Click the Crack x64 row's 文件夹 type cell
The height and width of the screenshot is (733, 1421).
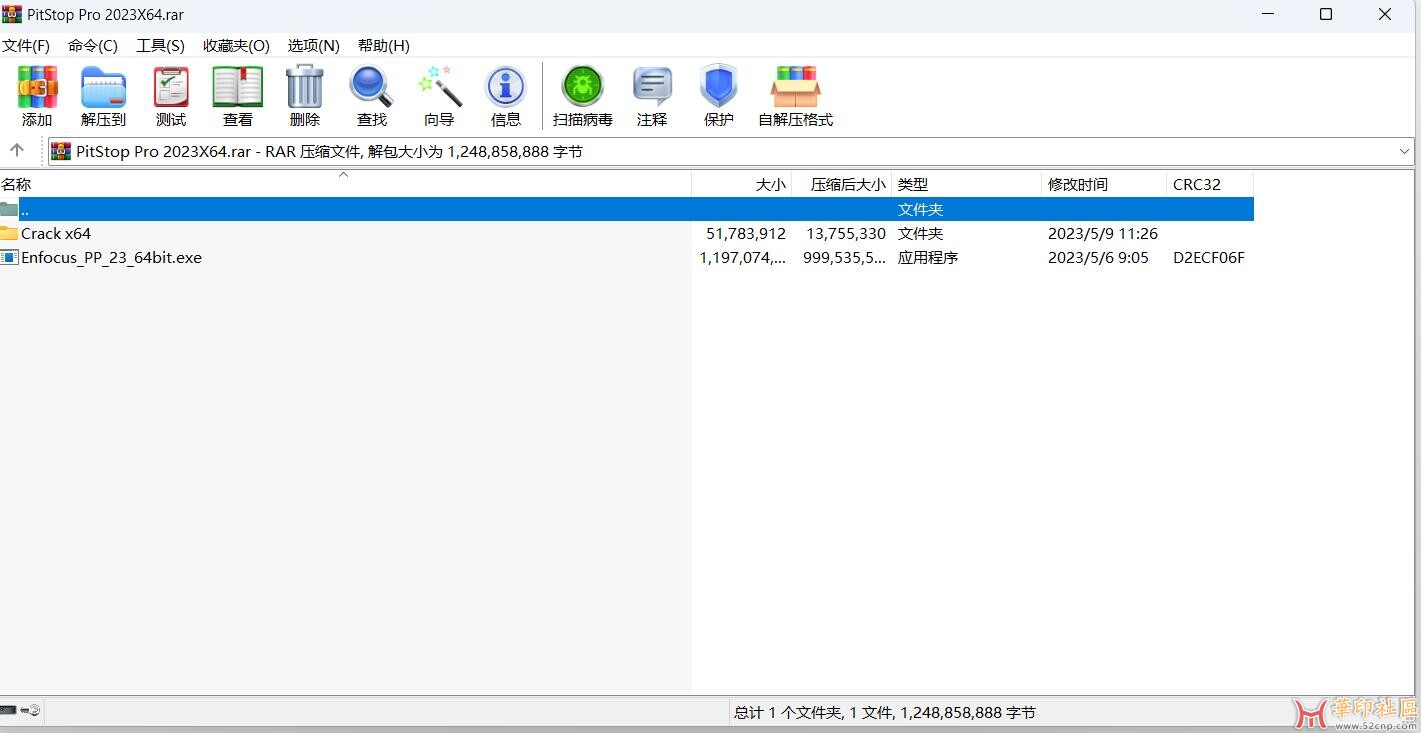921,233
